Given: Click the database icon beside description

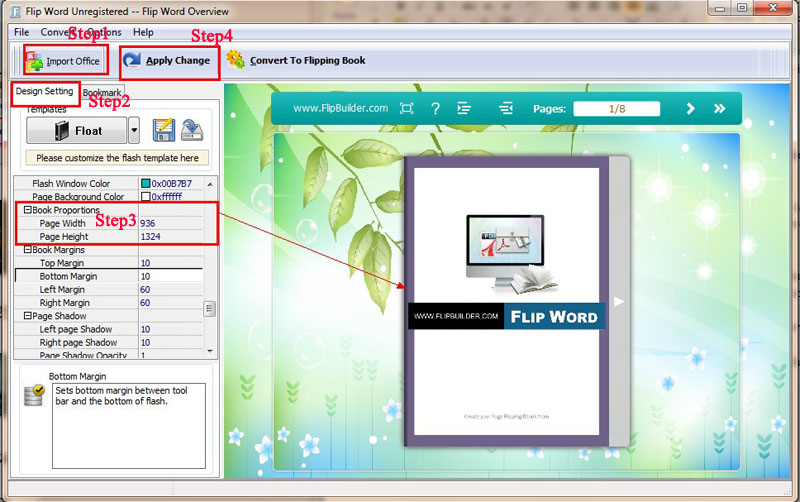Looking at the screenshot, I should [34, 395].
